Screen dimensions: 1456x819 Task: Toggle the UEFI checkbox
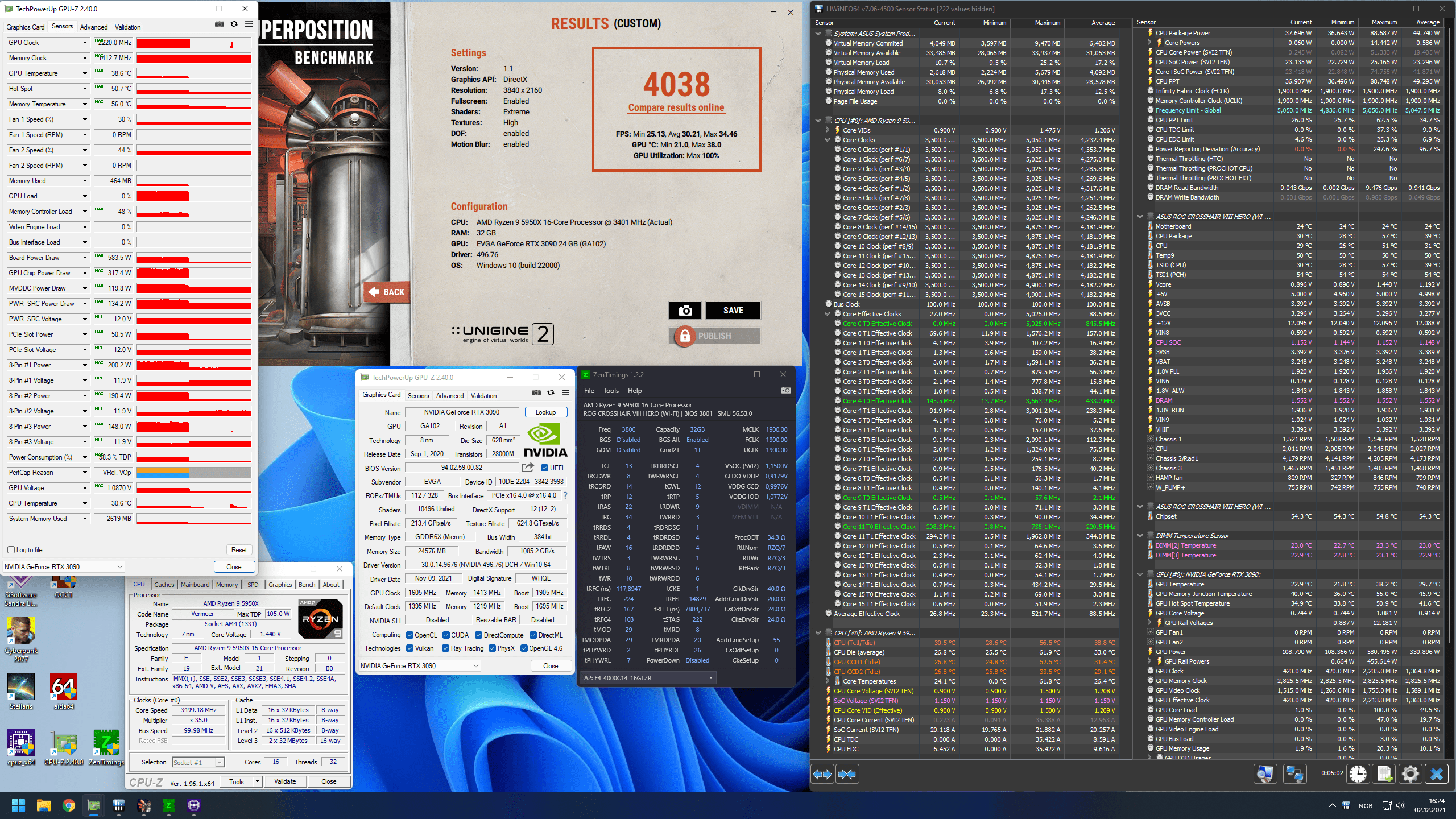(x=544, y=468)
